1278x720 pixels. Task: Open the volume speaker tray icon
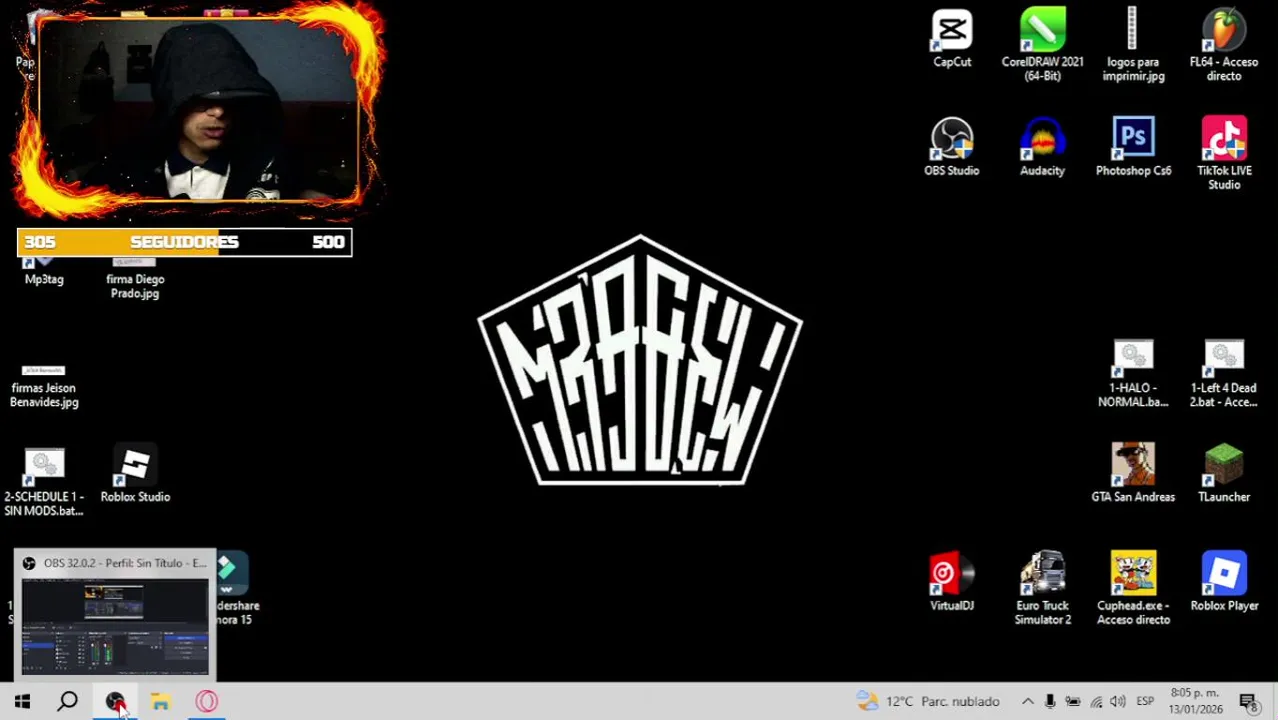point(1118,701)
